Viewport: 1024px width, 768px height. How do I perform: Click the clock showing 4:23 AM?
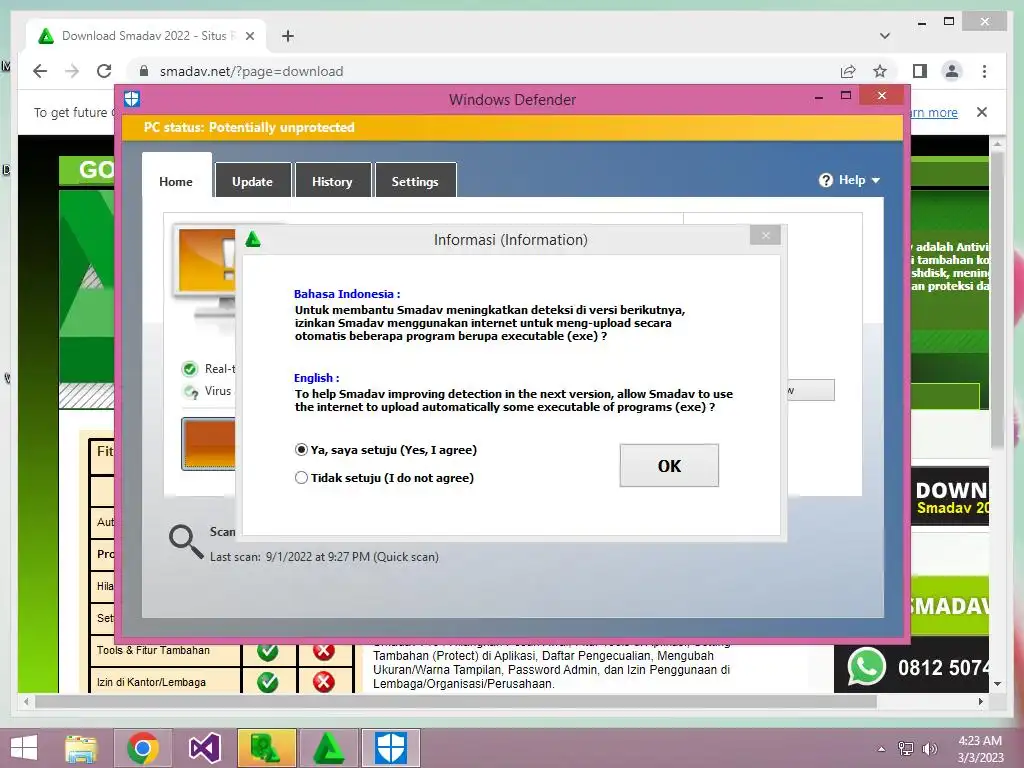point(980,749)
